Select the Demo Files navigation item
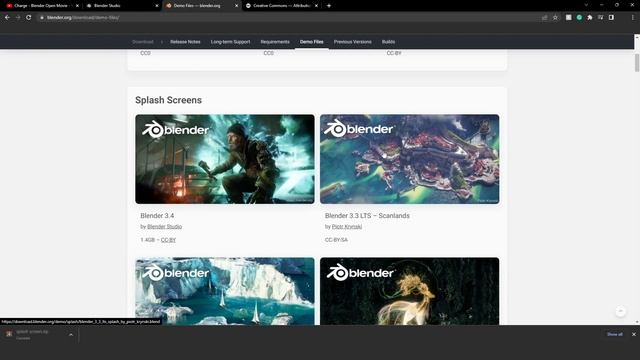This screenshot has width=640, height=360. [x=311, y=42]
